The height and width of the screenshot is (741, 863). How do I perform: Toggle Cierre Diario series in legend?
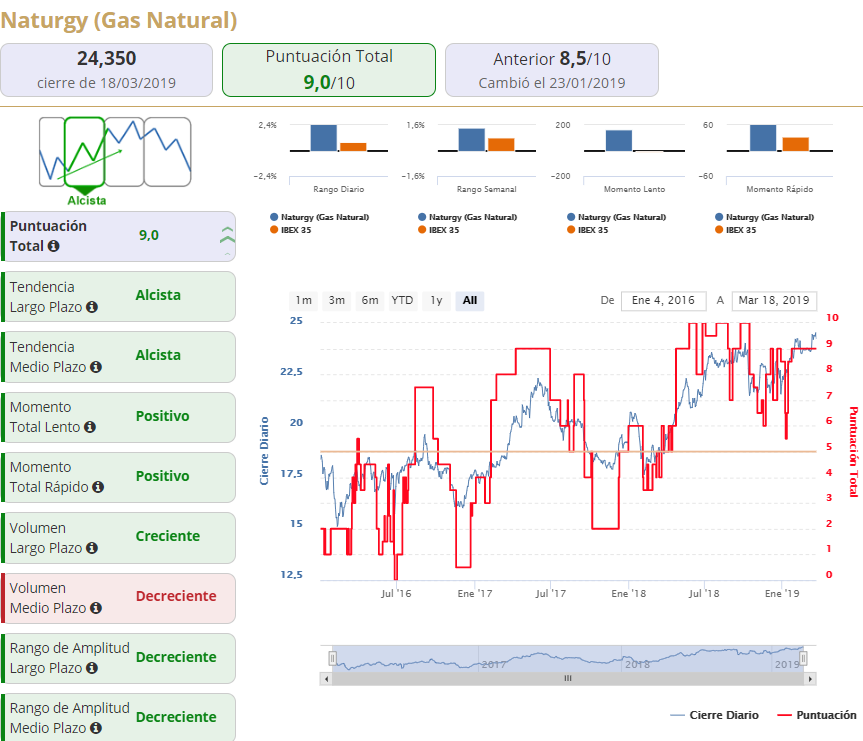(714, 715)
